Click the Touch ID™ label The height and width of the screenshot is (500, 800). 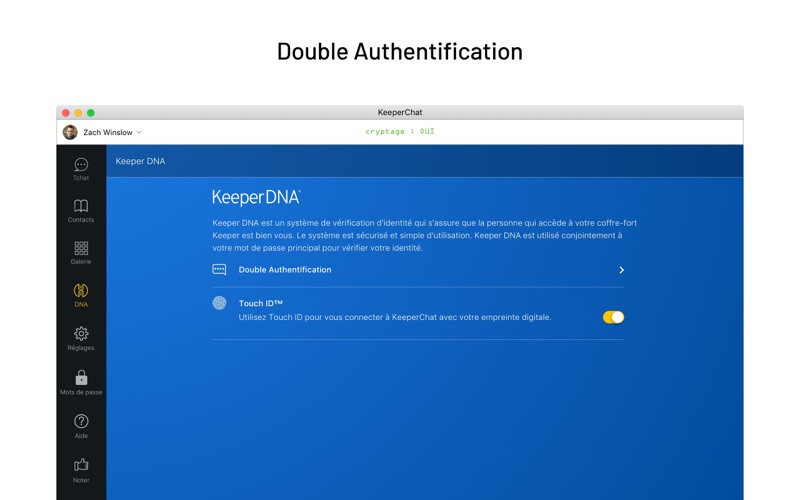coord(261,303)
